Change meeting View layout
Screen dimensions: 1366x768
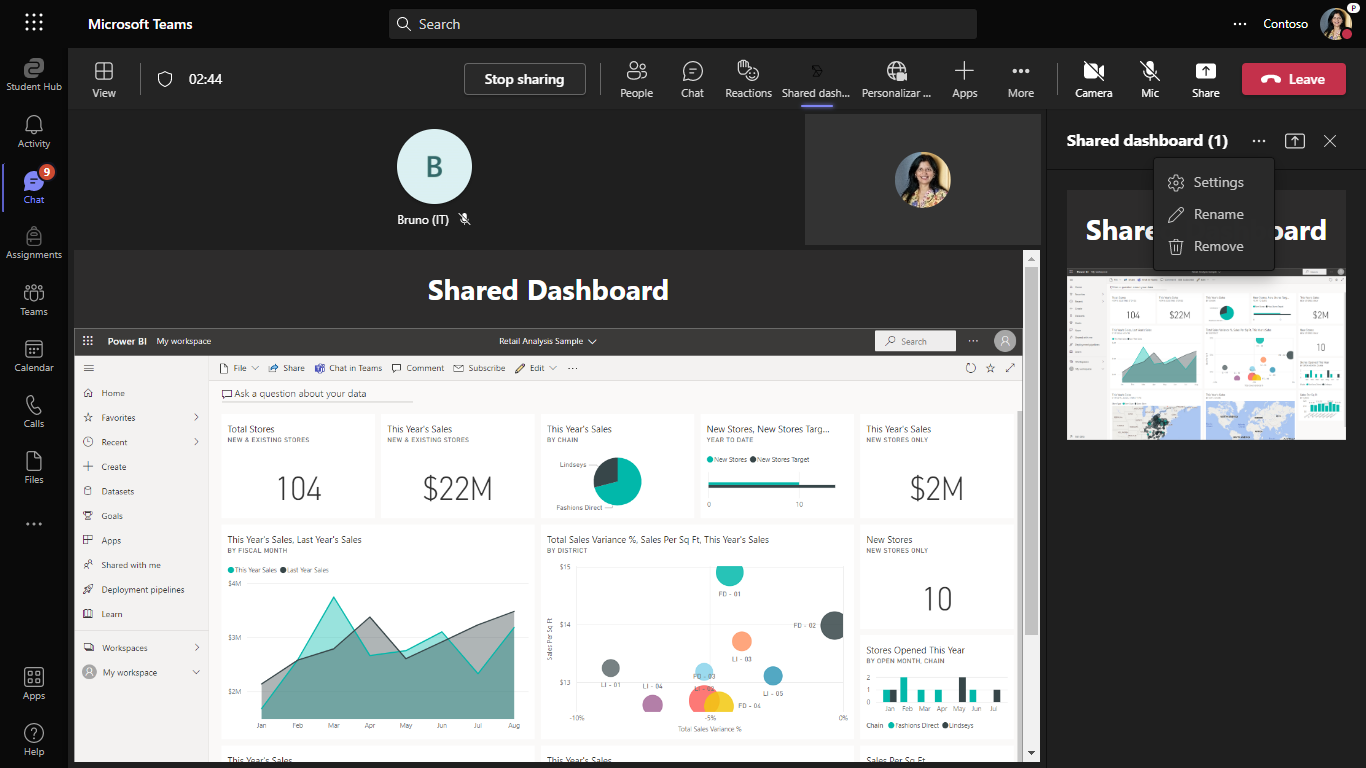[104, 79]
